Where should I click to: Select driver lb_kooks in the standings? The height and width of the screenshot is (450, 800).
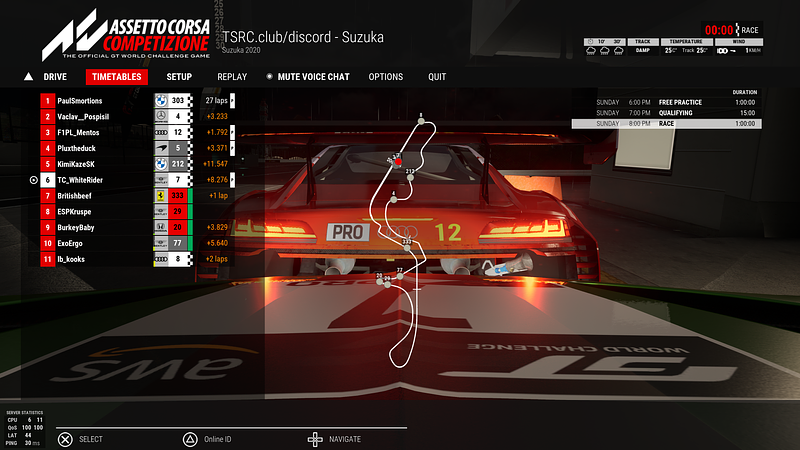[x=71, y=259]
